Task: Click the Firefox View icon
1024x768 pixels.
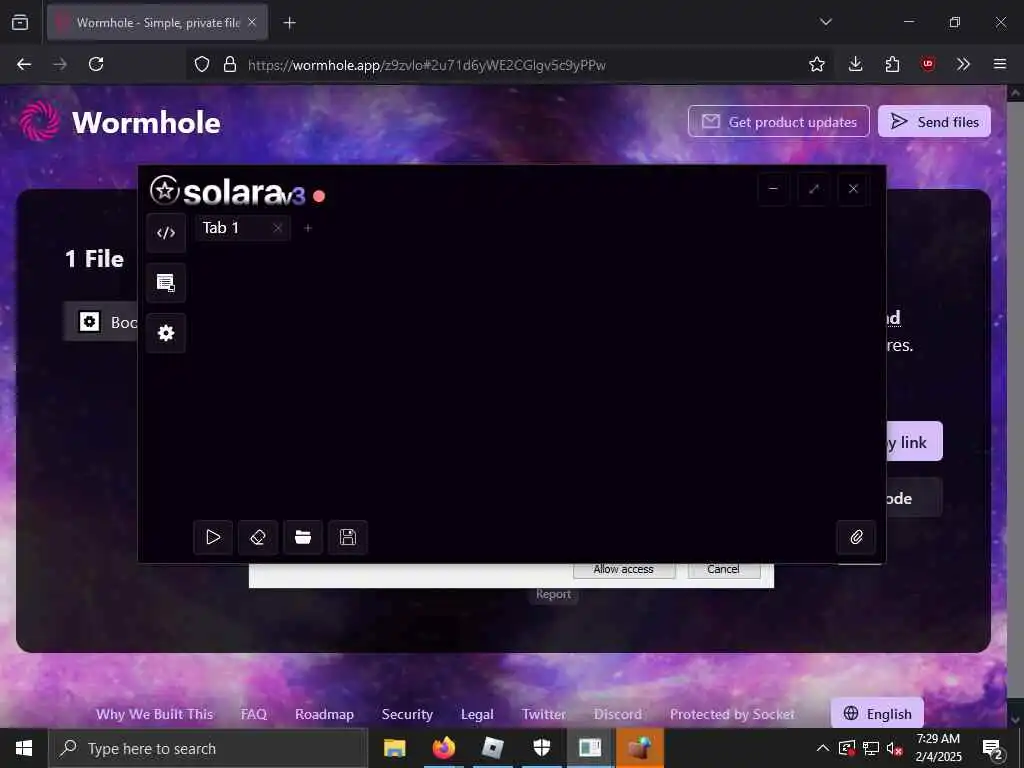Action: pyautogui.click(x=20, y=22)
